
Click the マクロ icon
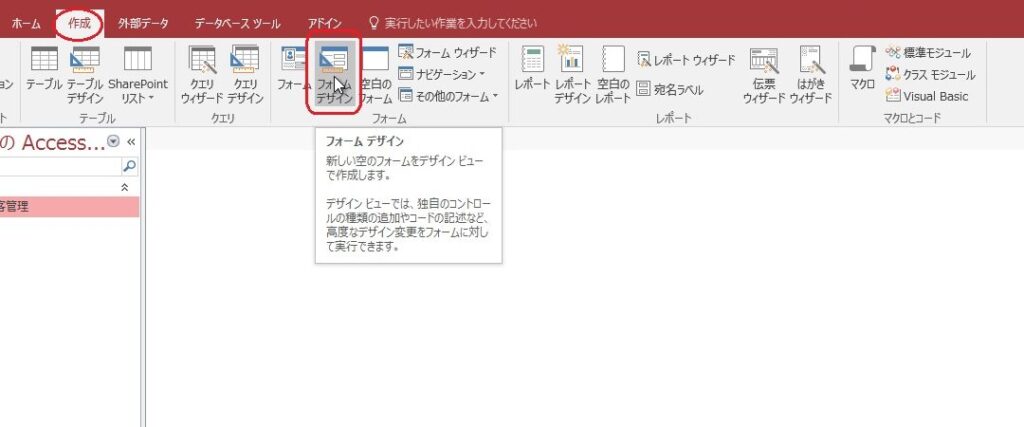(x=862, y=68)
